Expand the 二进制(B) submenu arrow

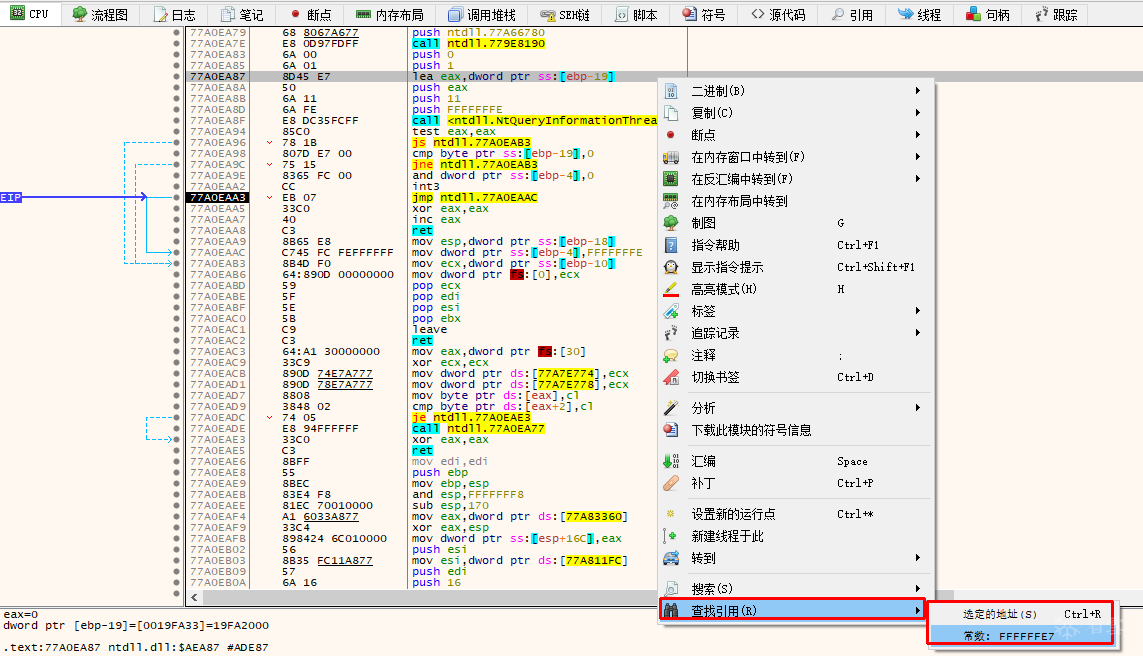click(x=918, y=91)
